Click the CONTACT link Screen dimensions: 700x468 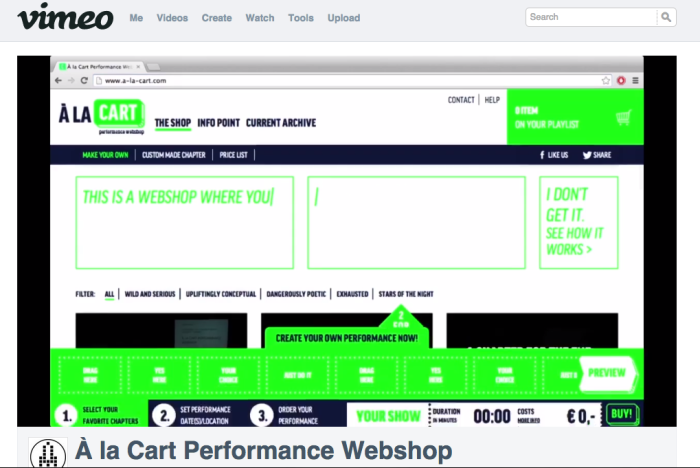pos(461,100)
